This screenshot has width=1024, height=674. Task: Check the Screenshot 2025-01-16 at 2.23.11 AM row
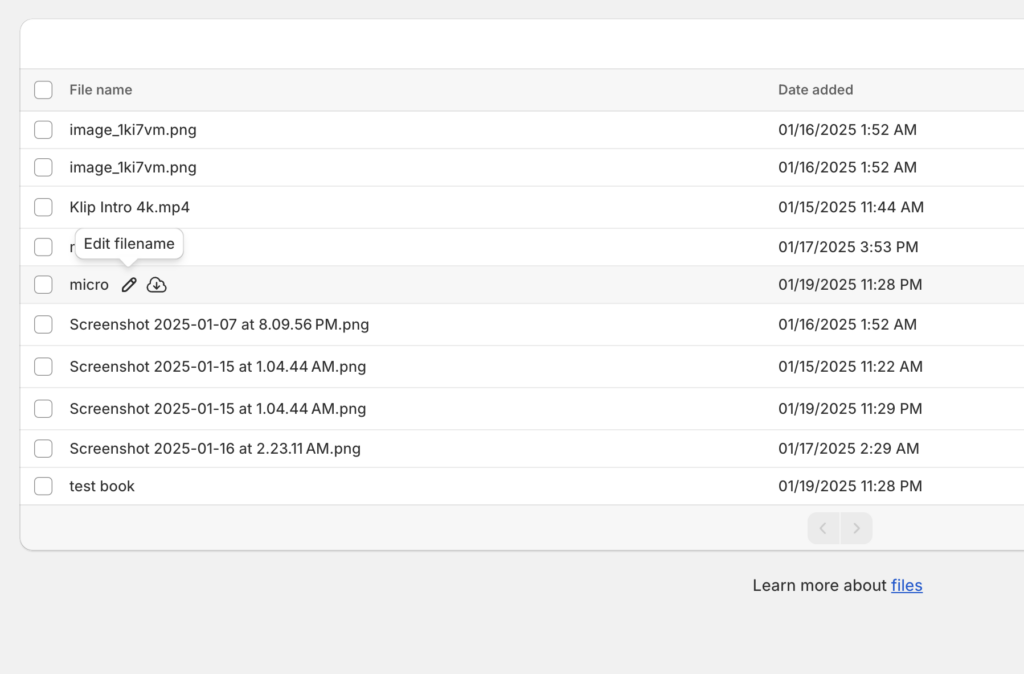43,448
